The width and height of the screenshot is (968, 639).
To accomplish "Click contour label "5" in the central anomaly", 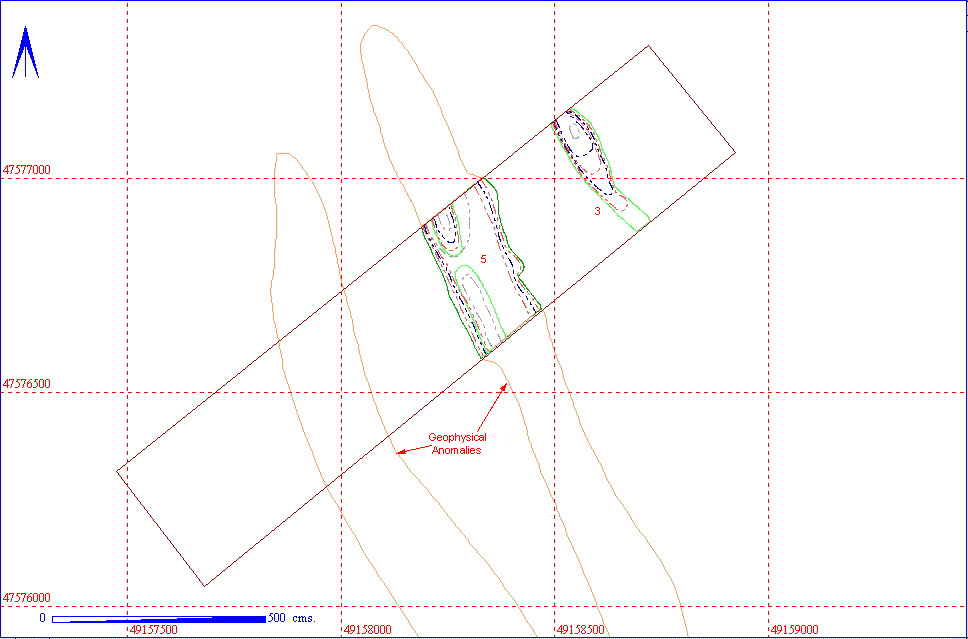I will [x=483, y=259].
